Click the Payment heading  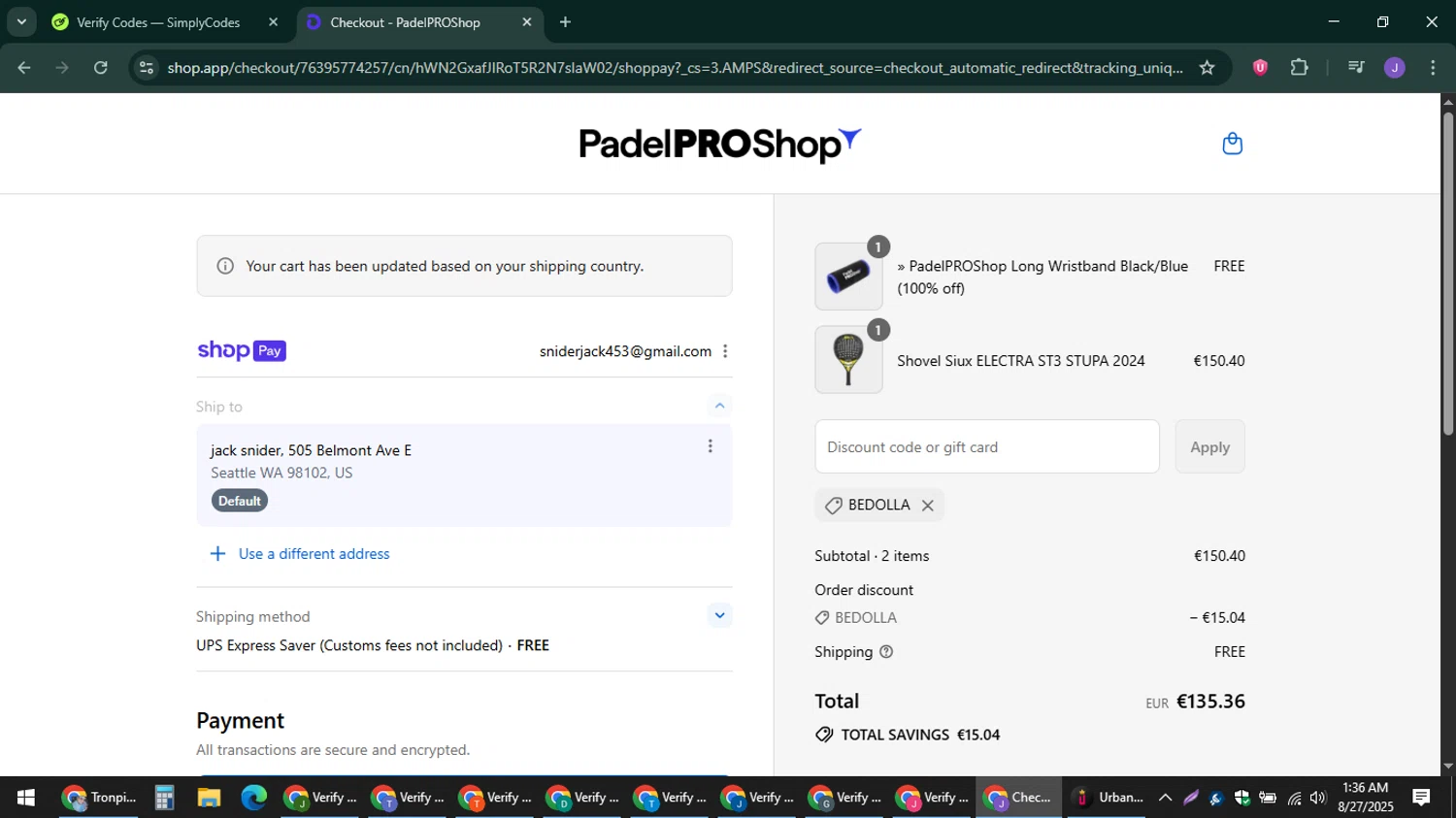coord(240,721)
